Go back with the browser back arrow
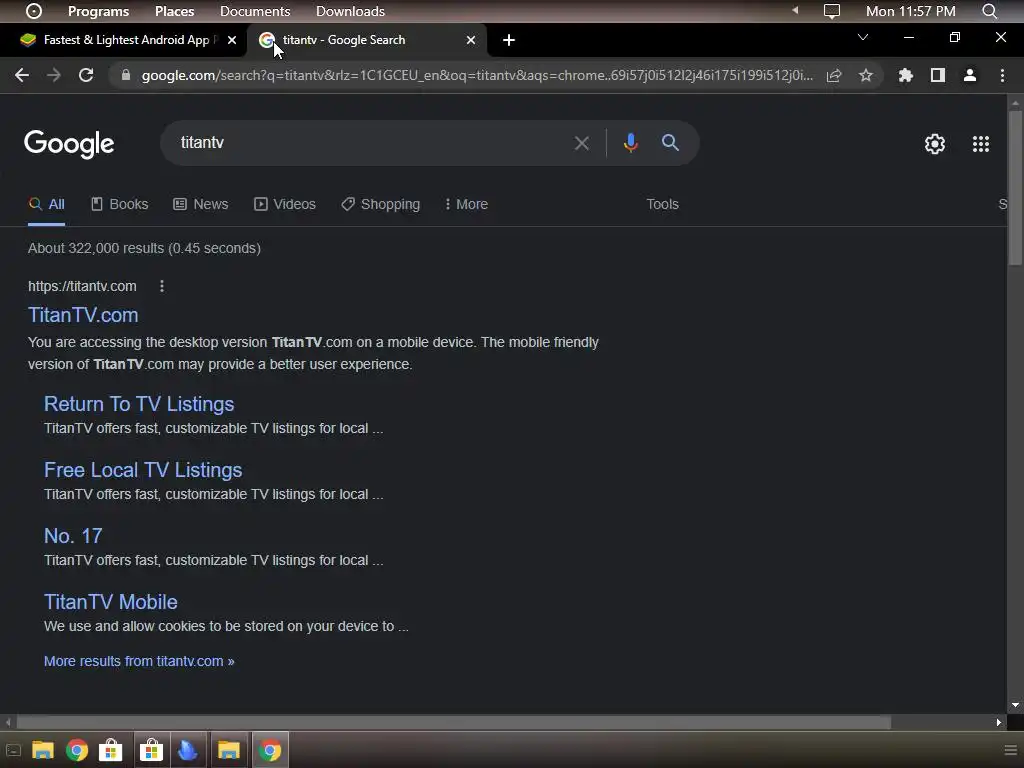1024x768 pixels. (22, 75)
